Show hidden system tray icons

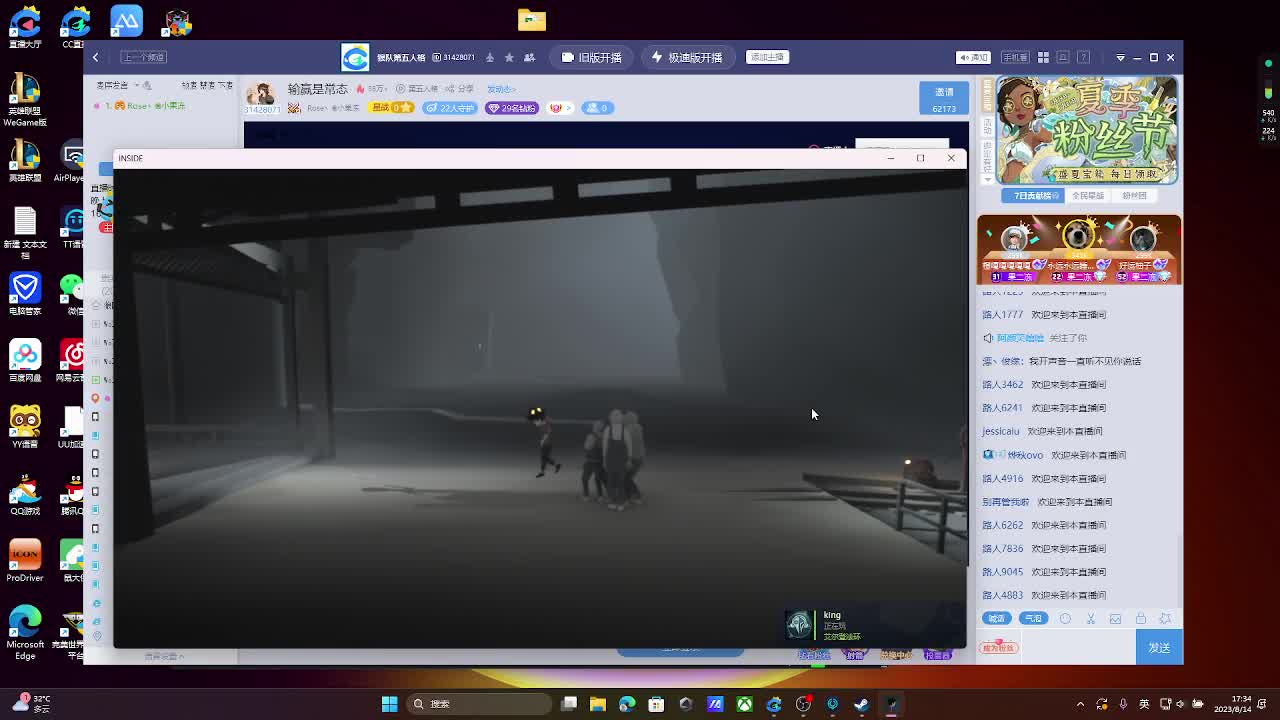(x=1080, y=704)
